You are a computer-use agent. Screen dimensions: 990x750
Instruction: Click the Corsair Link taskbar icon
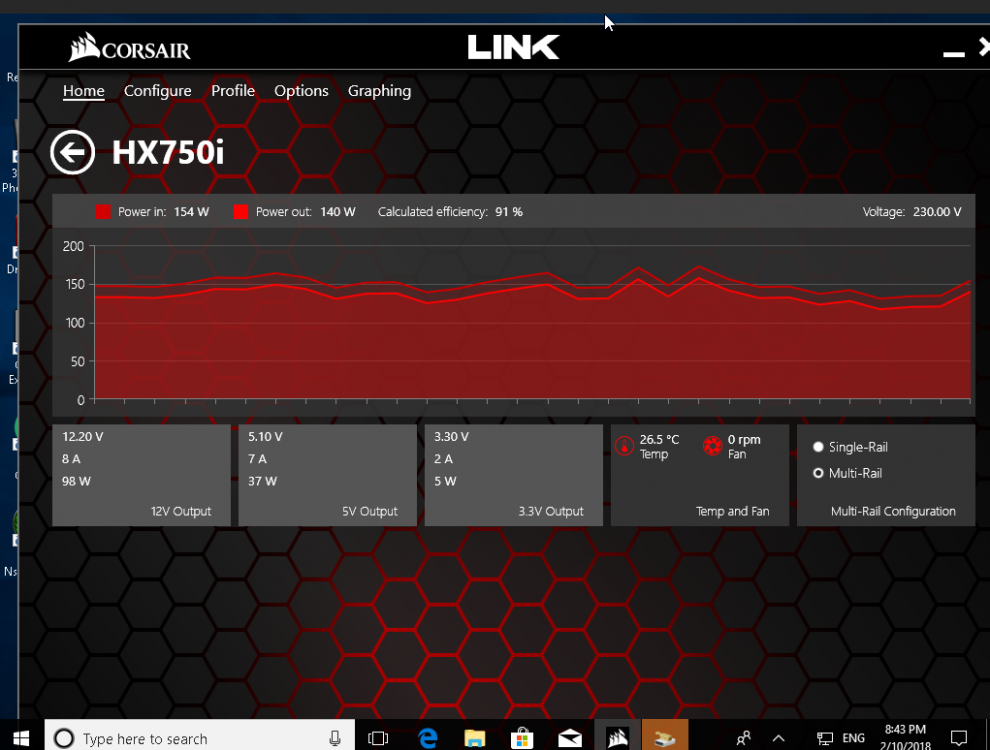pyautogui.click(x=617, y=737)
